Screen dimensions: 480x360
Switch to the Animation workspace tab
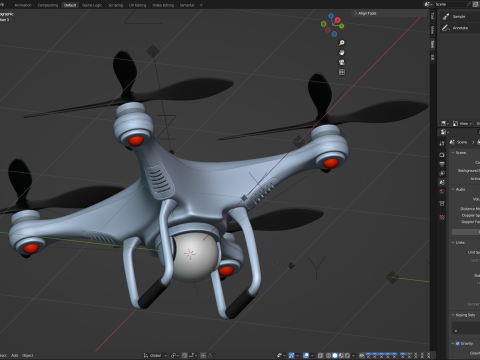23,5
